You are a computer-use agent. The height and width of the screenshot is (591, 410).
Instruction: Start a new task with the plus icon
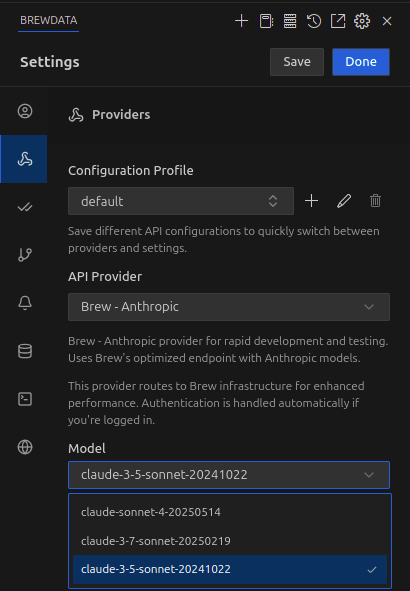(242, 21)
